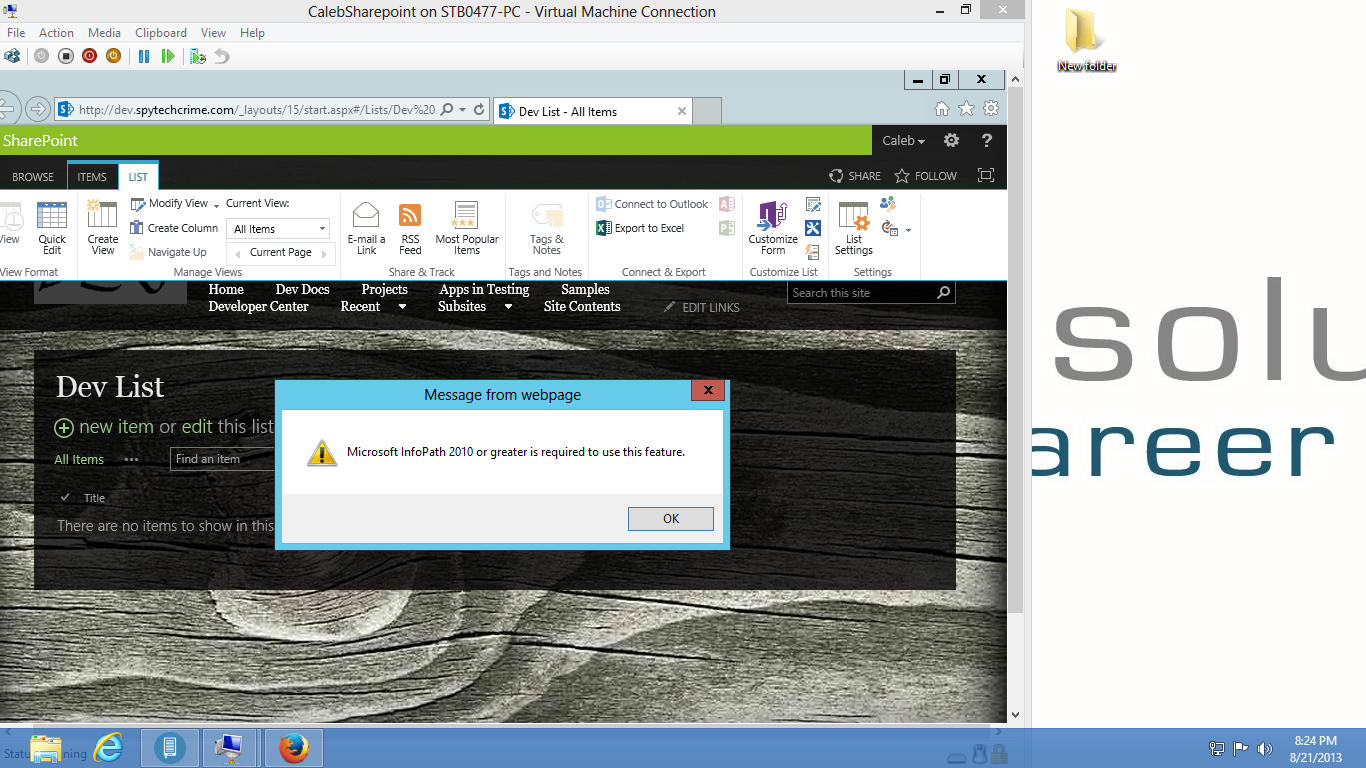This screenshot has width=1366, height=768.
Task: Click Connect to Outlook
Action: [652, 204]
